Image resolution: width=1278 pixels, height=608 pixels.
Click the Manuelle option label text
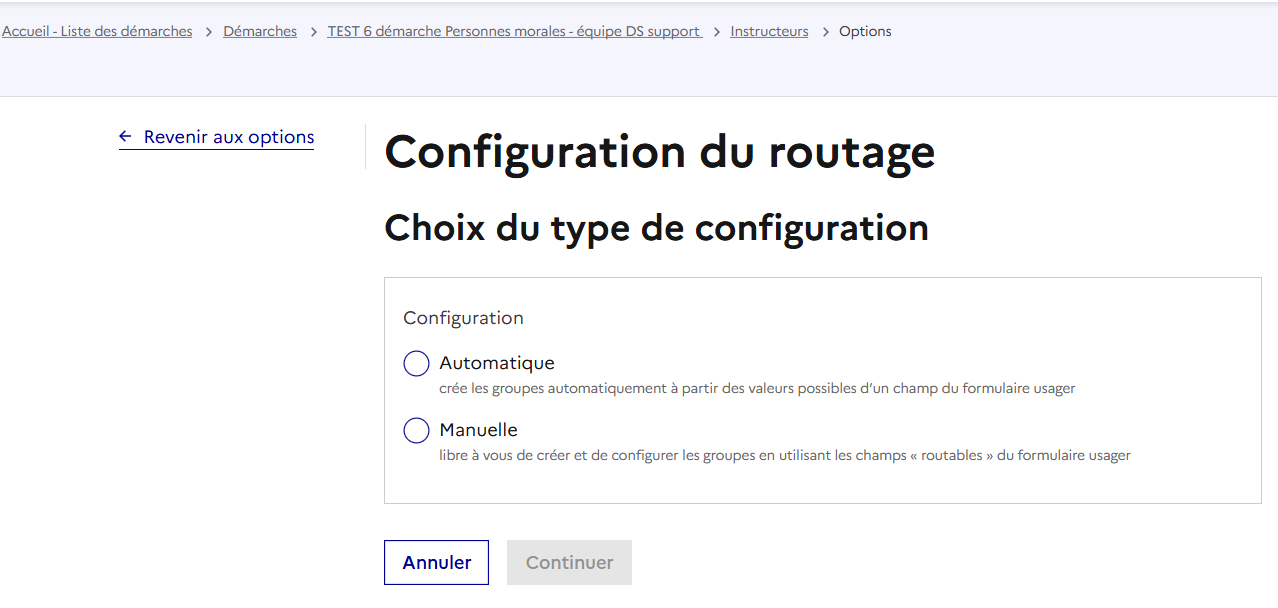pos(478,430)
